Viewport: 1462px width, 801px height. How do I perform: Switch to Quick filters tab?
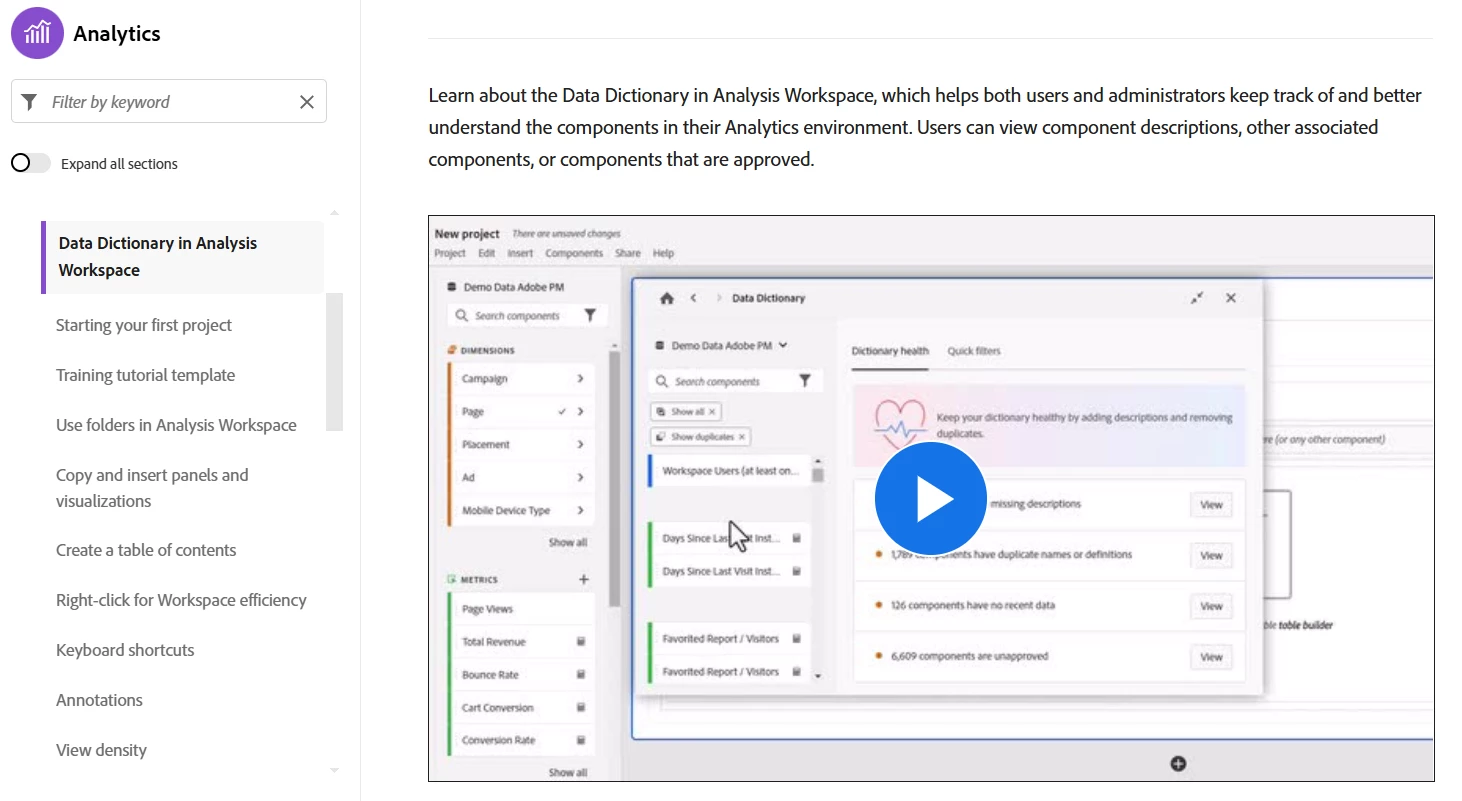click(x=974, y=351)
